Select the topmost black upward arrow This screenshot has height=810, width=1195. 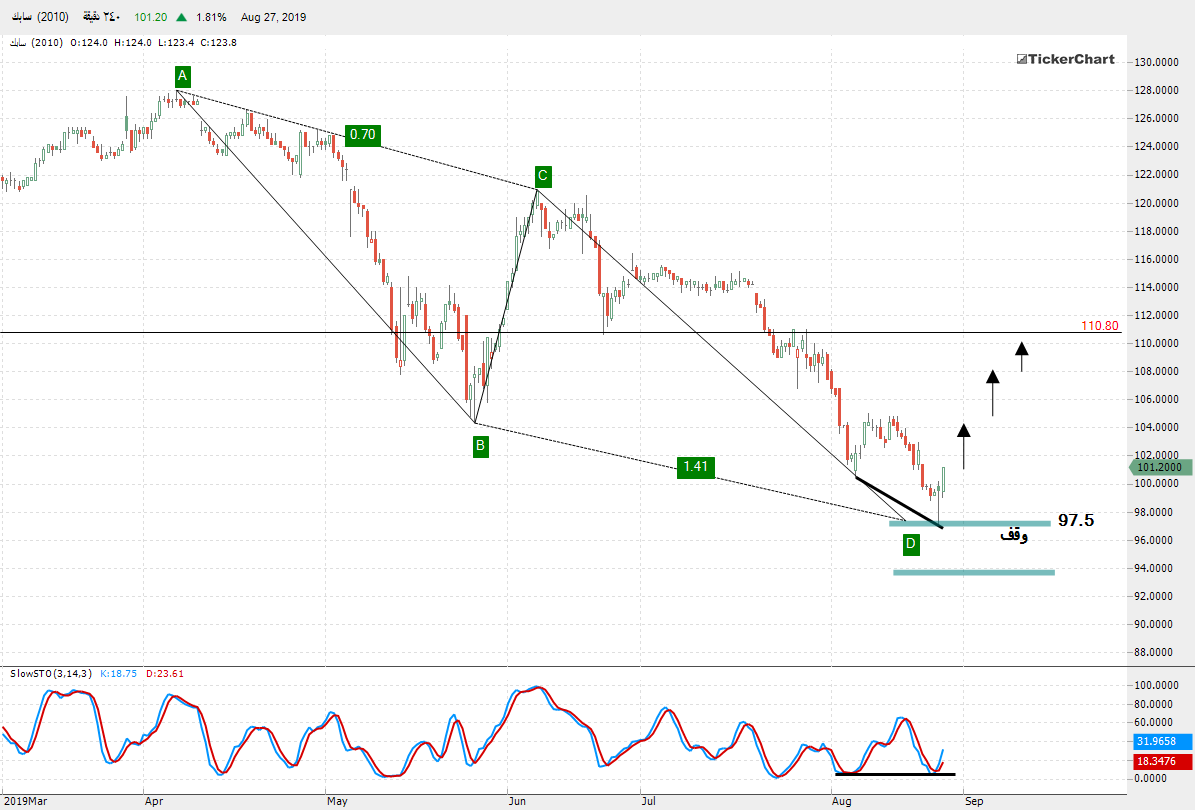(1021, 356)
